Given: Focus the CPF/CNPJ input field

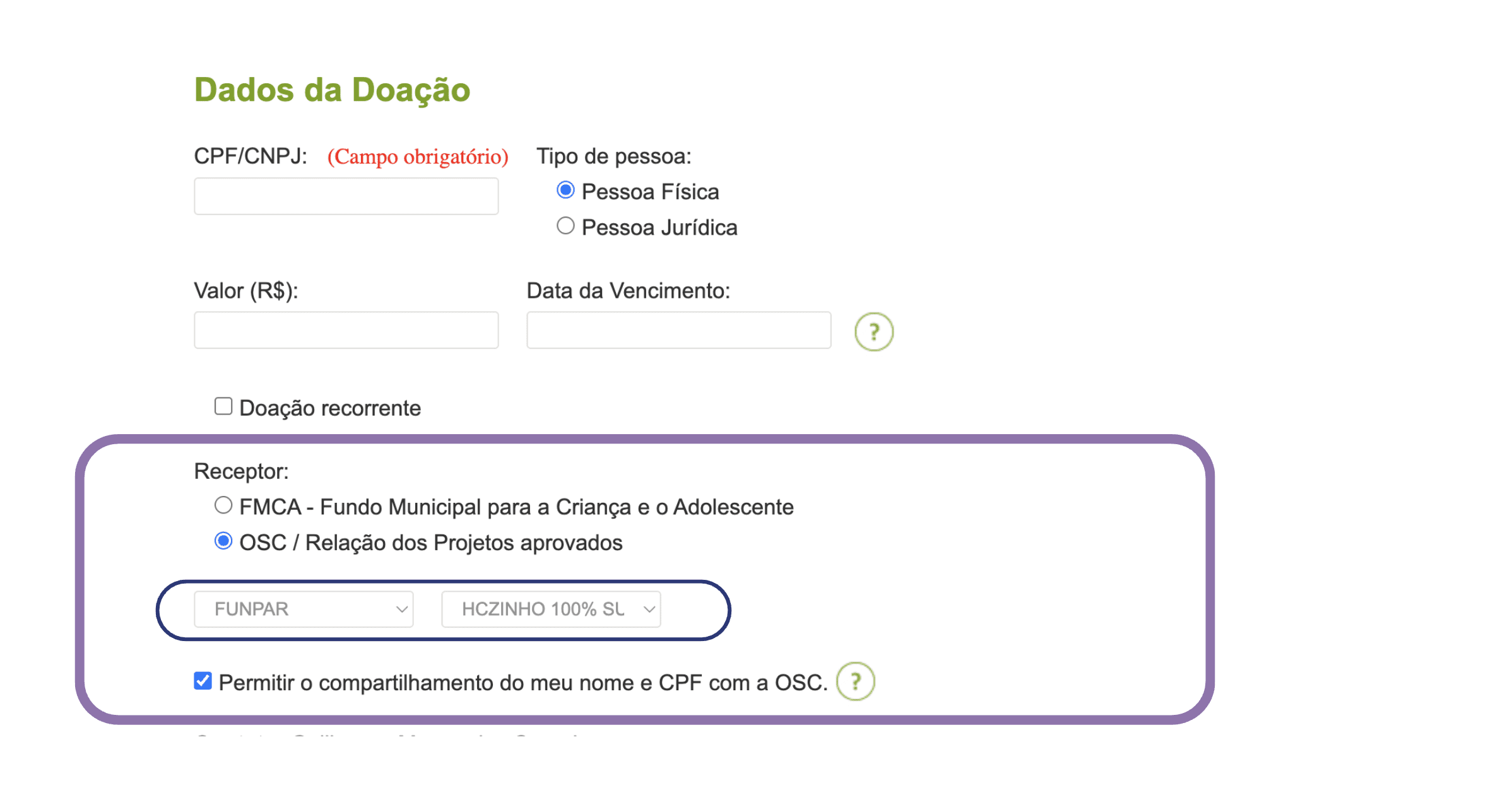Looking at the screenshot, I should click(x=346, y=196).
